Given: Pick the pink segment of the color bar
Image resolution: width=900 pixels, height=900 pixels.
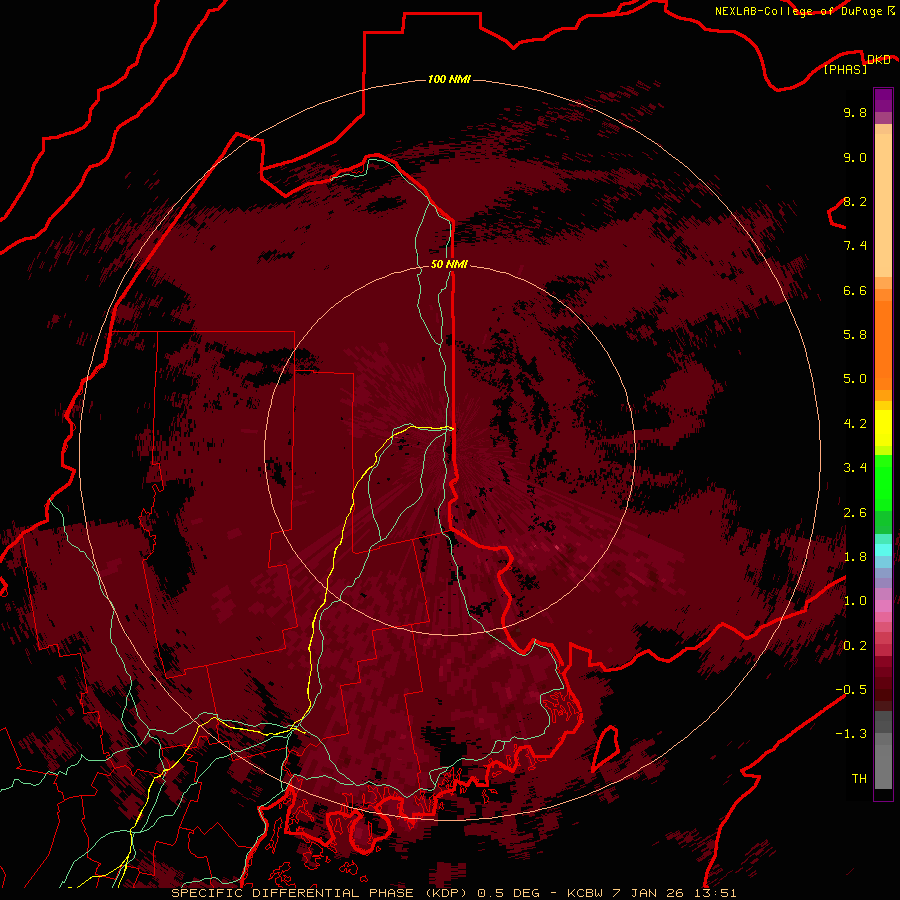Looking at the screenshot, I should pyautogui.click(x=883, y=604).
